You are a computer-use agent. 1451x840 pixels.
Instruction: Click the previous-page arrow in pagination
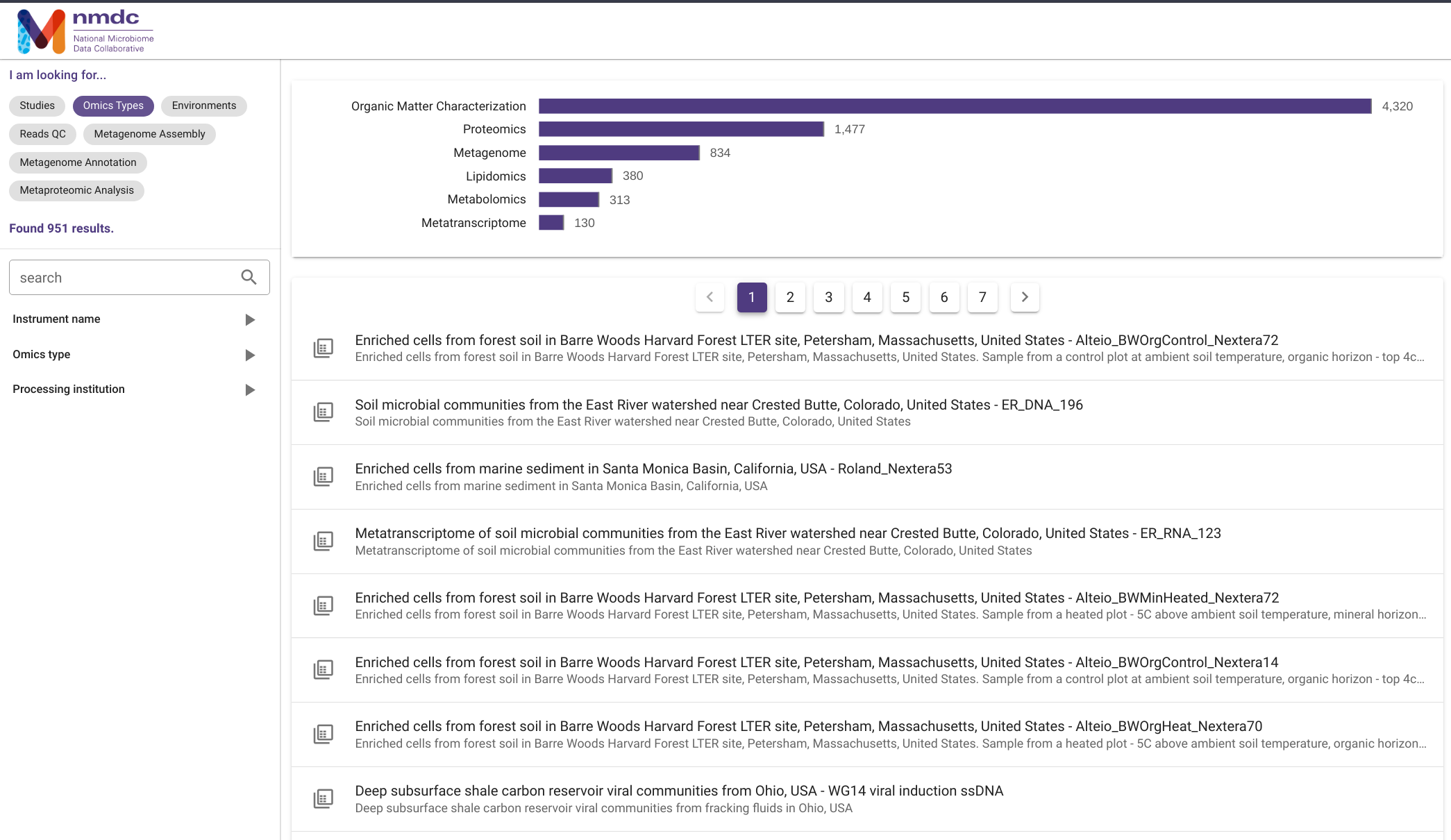pos(709,297)
